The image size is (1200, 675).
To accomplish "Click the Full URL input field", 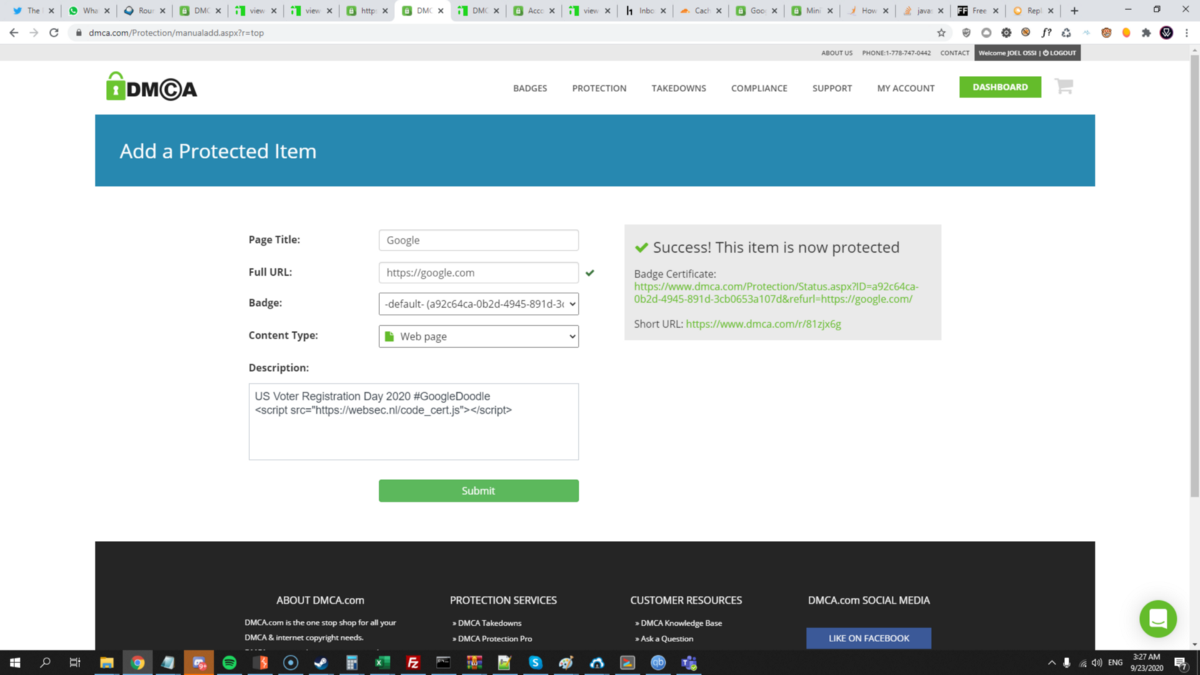I will click(x=479, y=272).
